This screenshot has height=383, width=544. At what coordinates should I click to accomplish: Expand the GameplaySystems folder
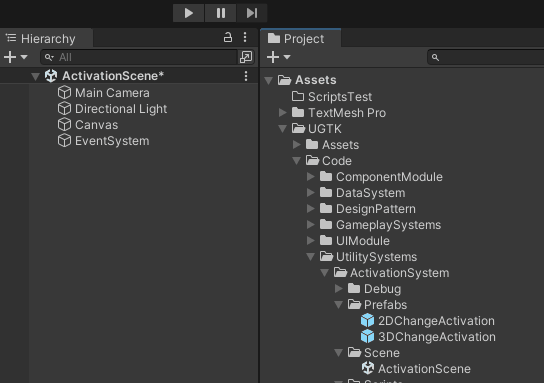[311, 224]
